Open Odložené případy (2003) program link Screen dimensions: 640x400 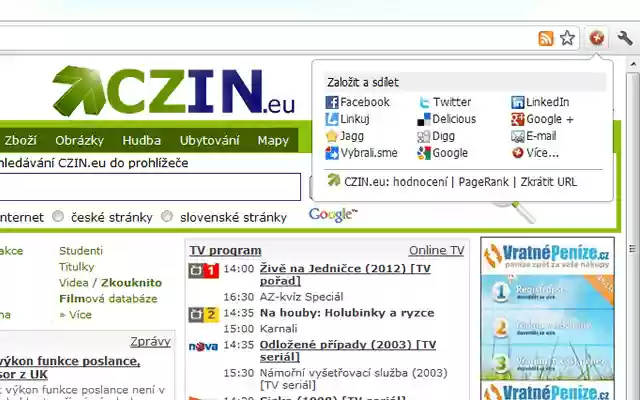(348, 351)
